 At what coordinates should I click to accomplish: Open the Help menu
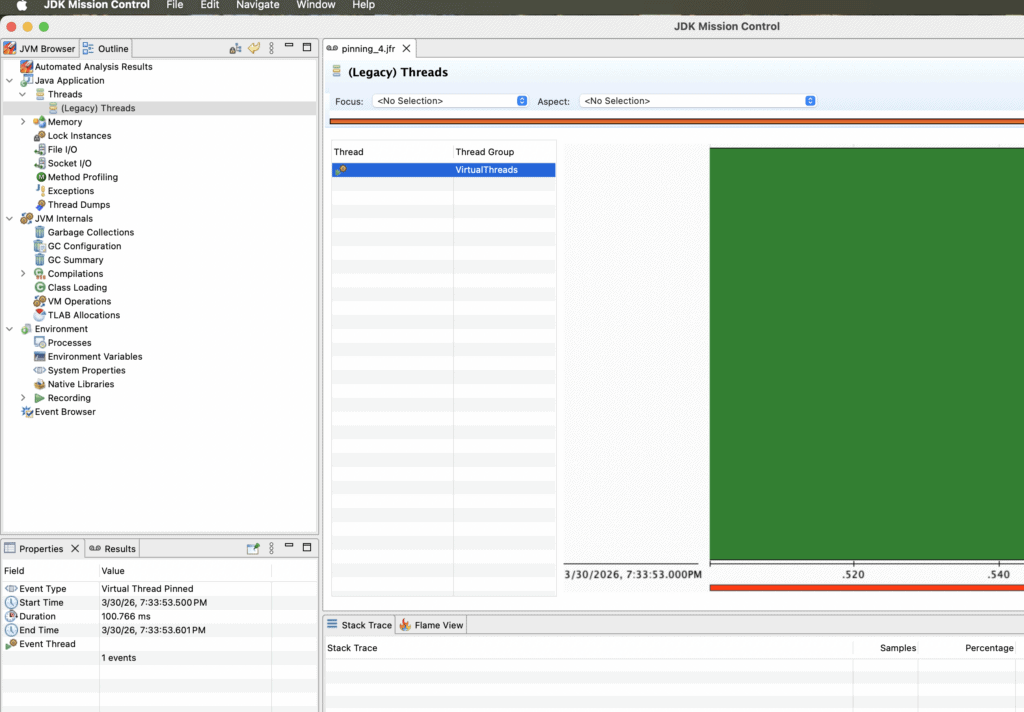[x=363, y=5]
